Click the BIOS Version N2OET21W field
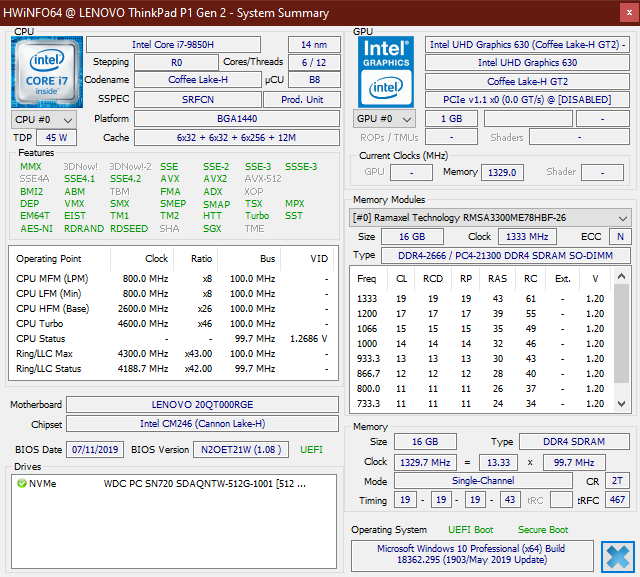 point(241,450)
